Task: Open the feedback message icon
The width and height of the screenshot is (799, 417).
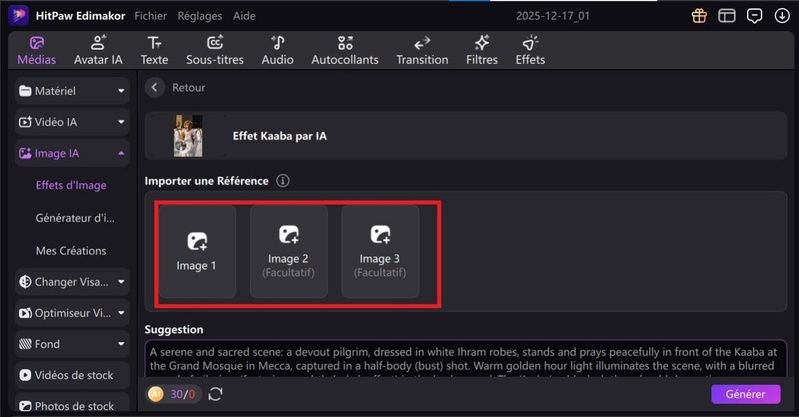Action: pyautogui.click(x=754, y=16)
